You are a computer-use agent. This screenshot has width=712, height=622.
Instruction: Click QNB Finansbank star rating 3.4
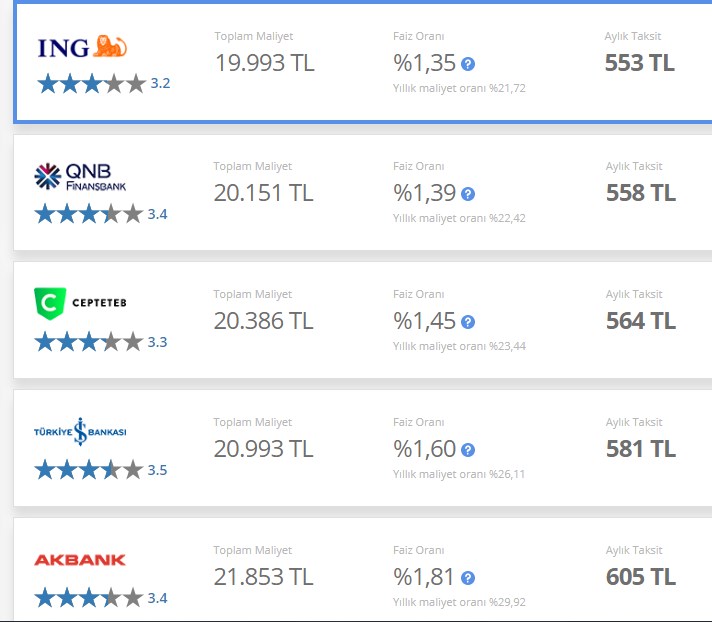(x=101, y=214)
